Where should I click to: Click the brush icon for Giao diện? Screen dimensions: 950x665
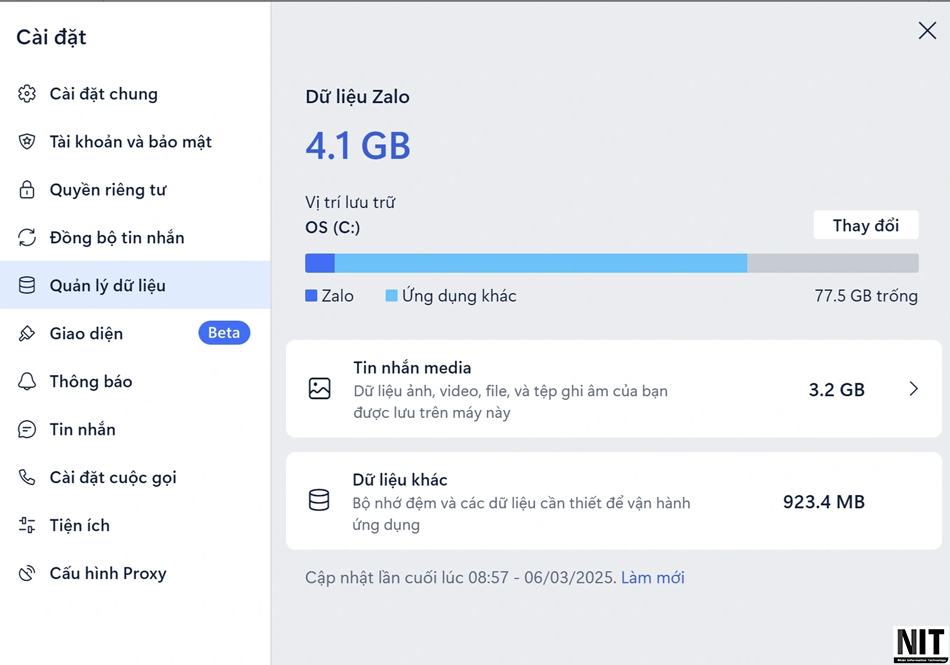coord(27,333)
